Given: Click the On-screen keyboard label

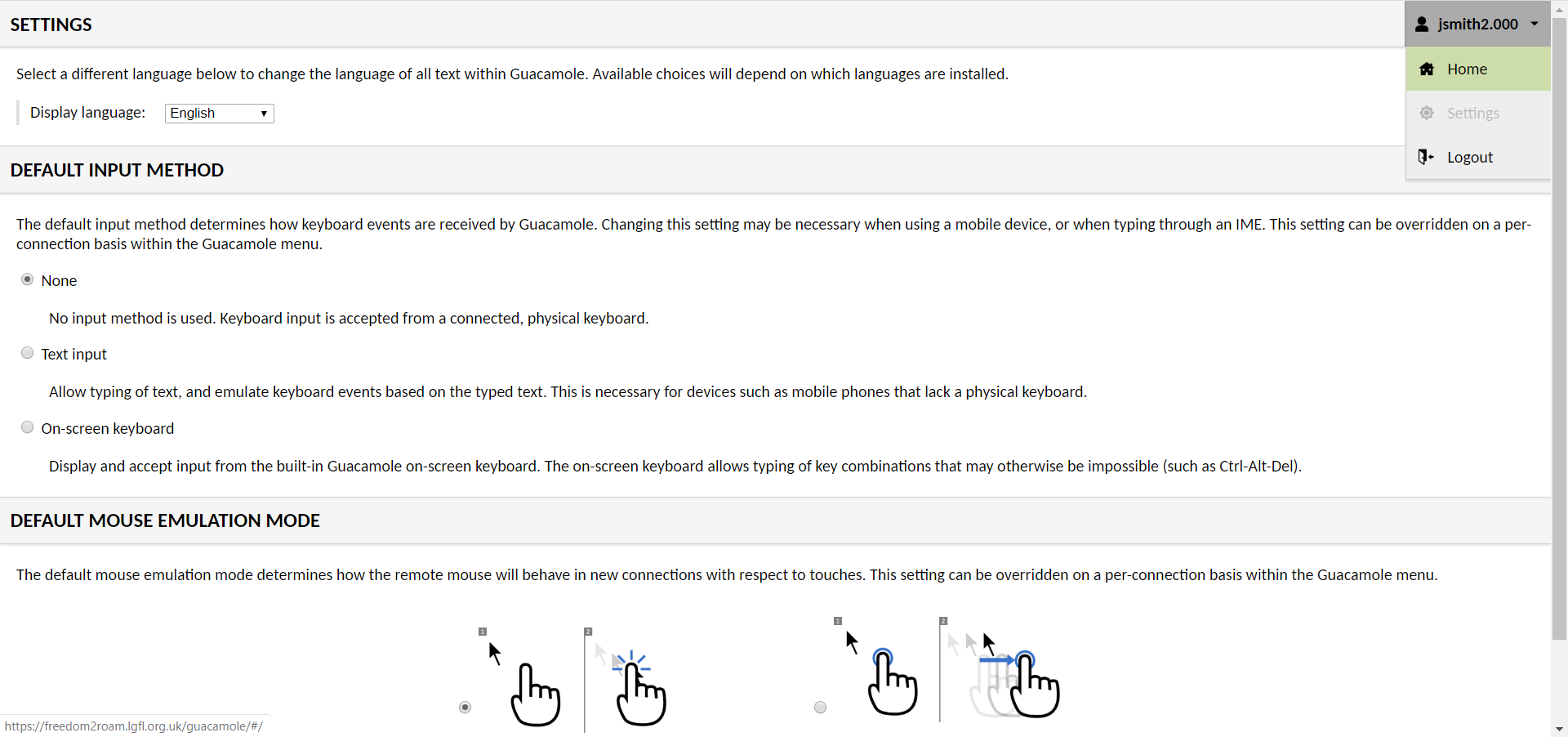Looking at the screenshot, I should [108, 428].
